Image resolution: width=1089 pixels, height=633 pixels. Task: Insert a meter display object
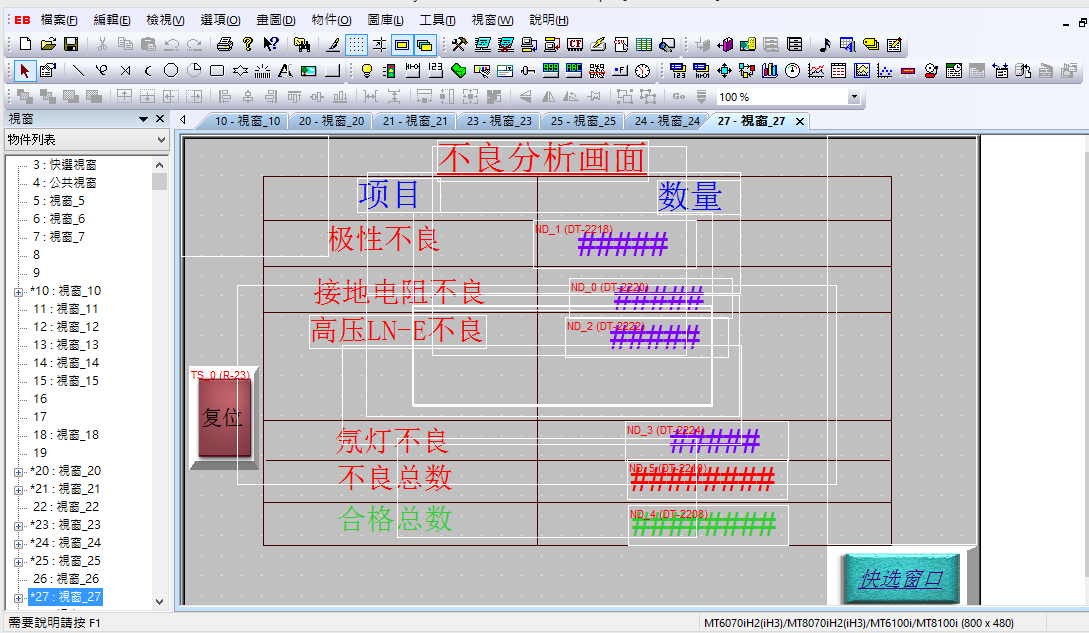click(792, 70)
